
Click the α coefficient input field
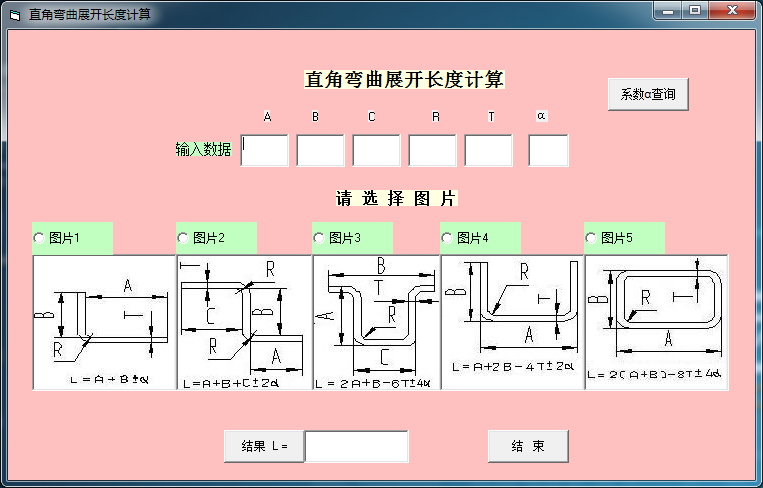click(x=548, y=150)
